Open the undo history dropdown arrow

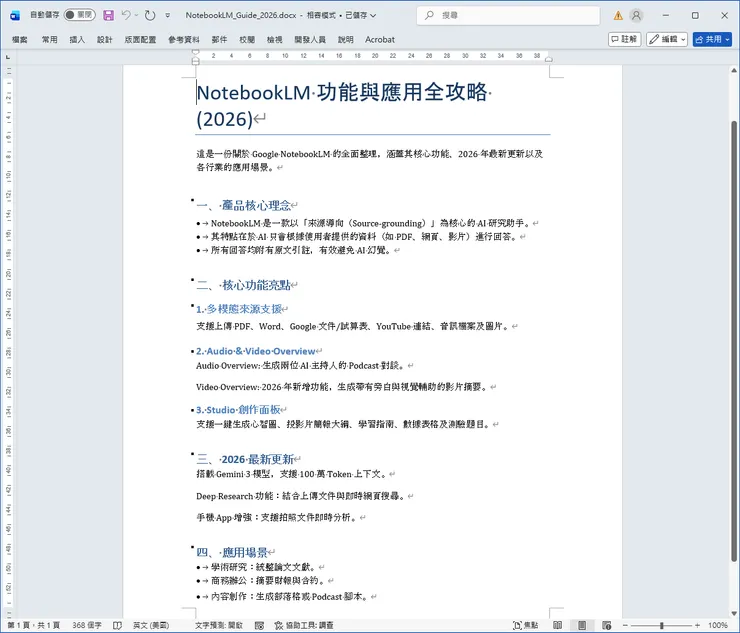pos(136,15)
